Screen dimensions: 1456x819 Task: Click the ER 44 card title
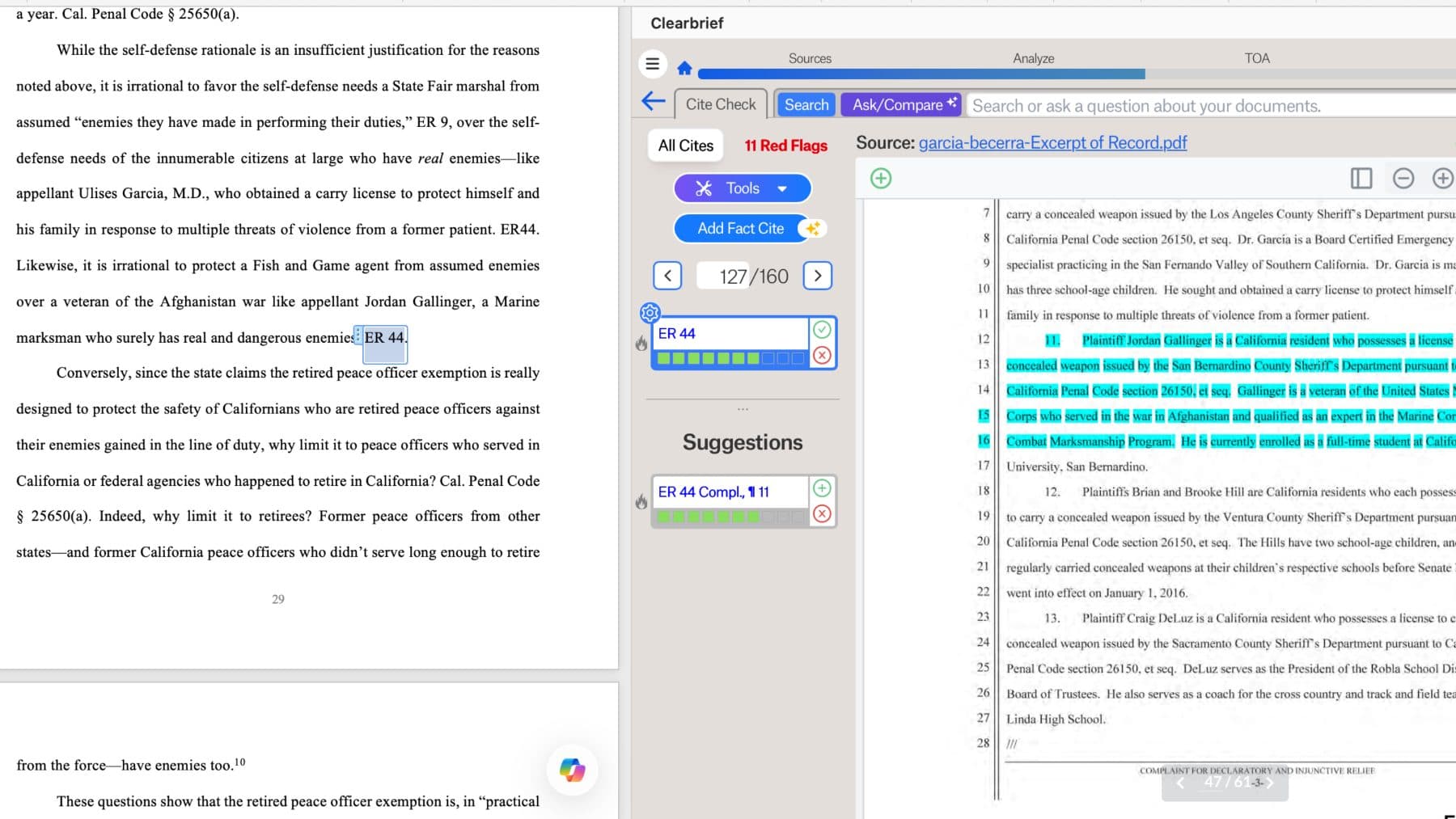click(x=676, y=334)
